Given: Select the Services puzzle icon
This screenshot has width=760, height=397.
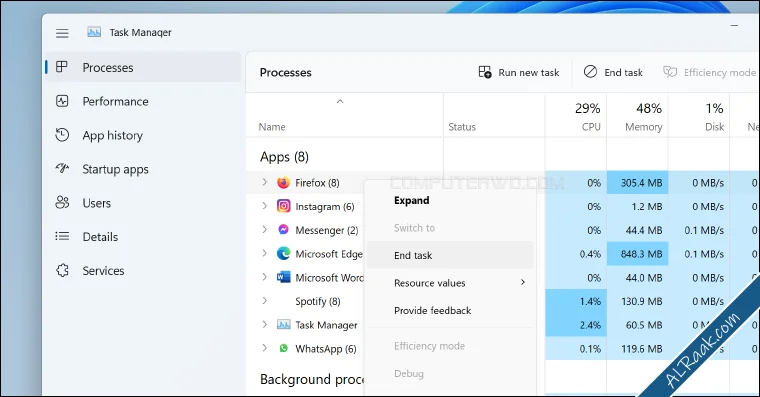Looking at the screenshot, I should point(62,270).
